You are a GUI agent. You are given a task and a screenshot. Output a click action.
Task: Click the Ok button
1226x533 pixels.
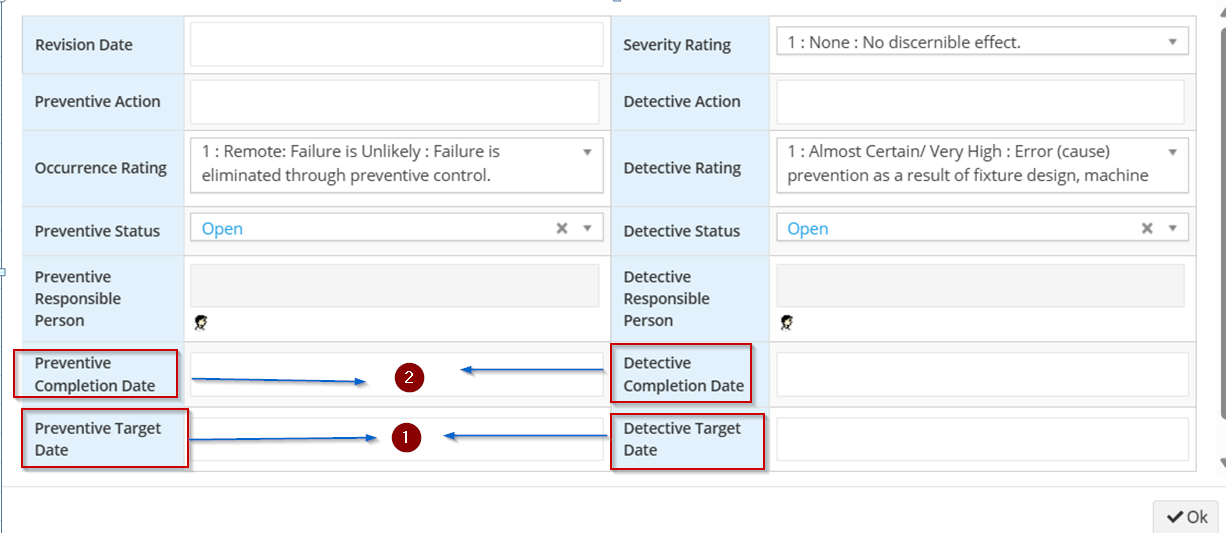point(1187,516)
